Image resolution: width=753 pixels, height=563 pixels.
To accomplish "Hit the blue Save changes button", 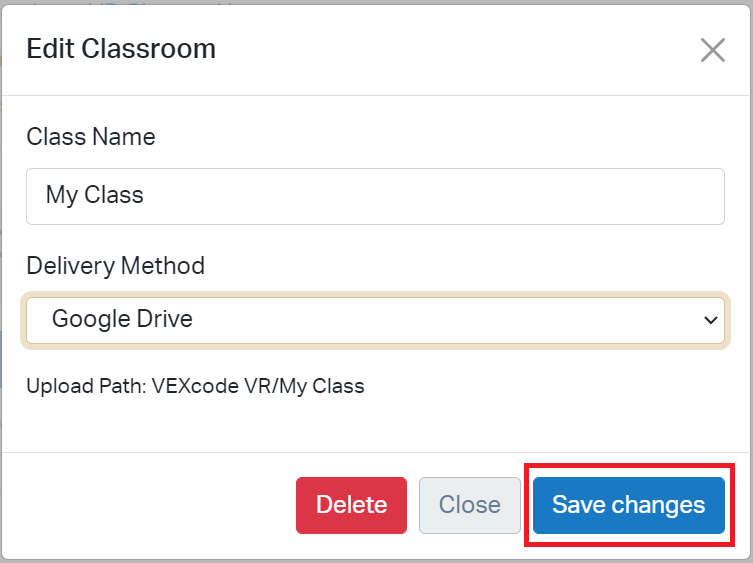I will [x=628, y=505].
